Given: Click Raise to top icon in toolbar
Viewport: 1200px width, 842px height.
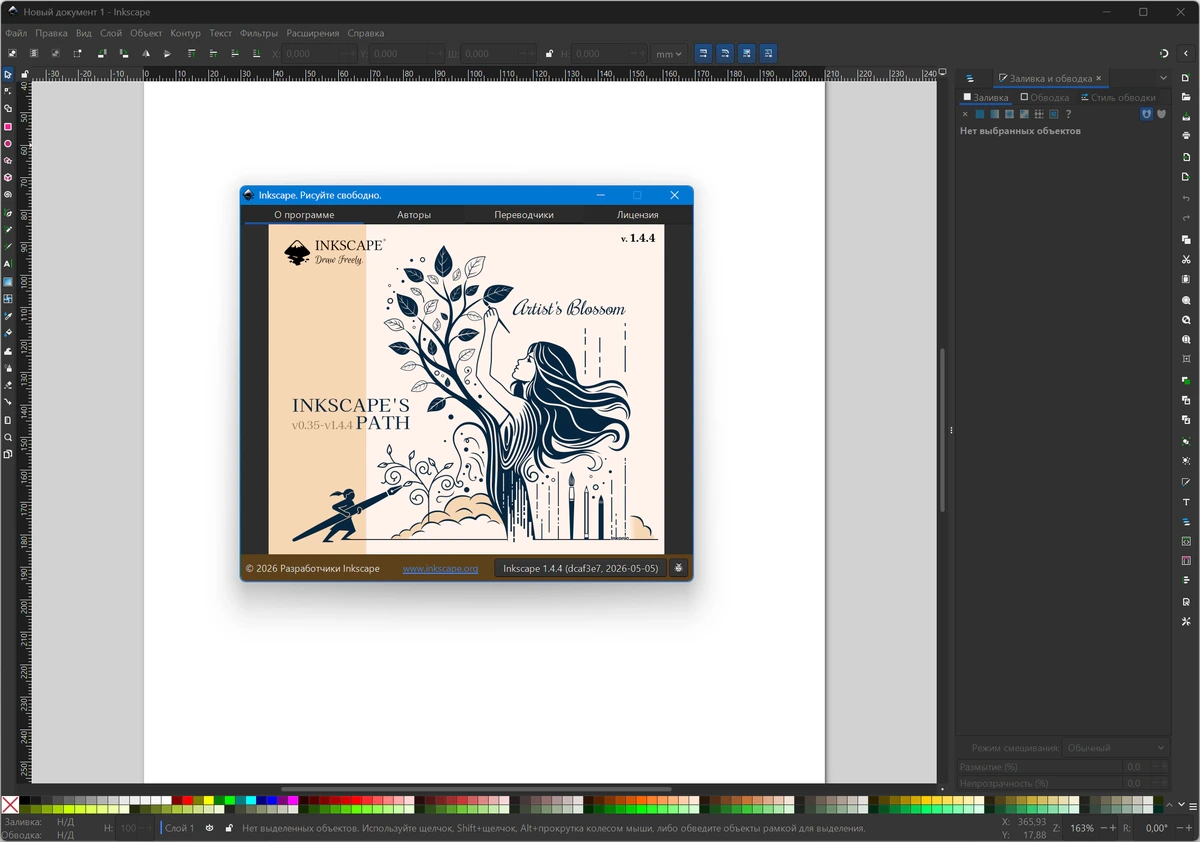Looking at the screenshot, I should (x=191, y=54).
